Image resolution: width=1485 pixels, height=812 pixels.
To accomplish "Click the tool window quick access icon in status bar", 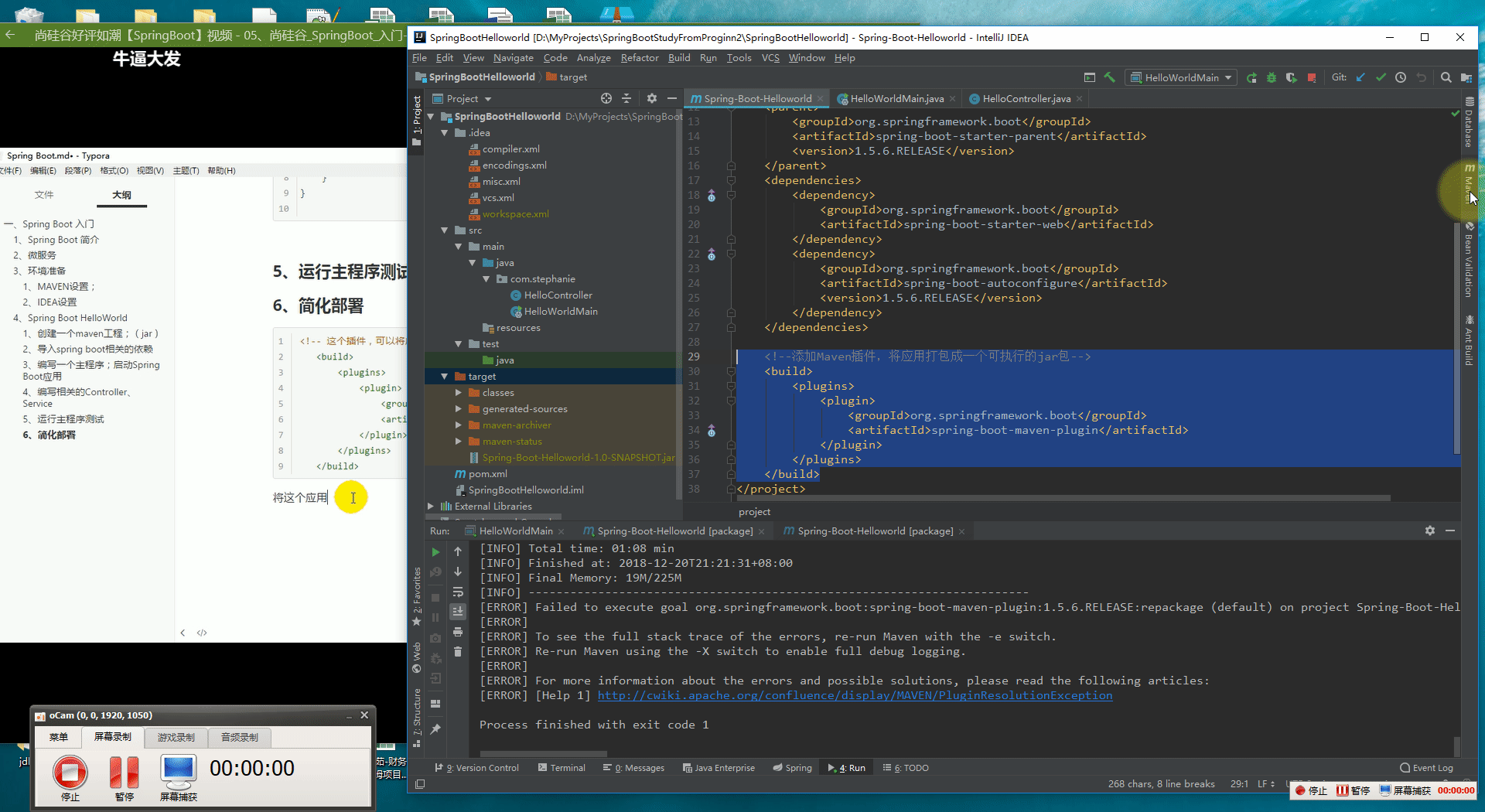I will point(420,783).
